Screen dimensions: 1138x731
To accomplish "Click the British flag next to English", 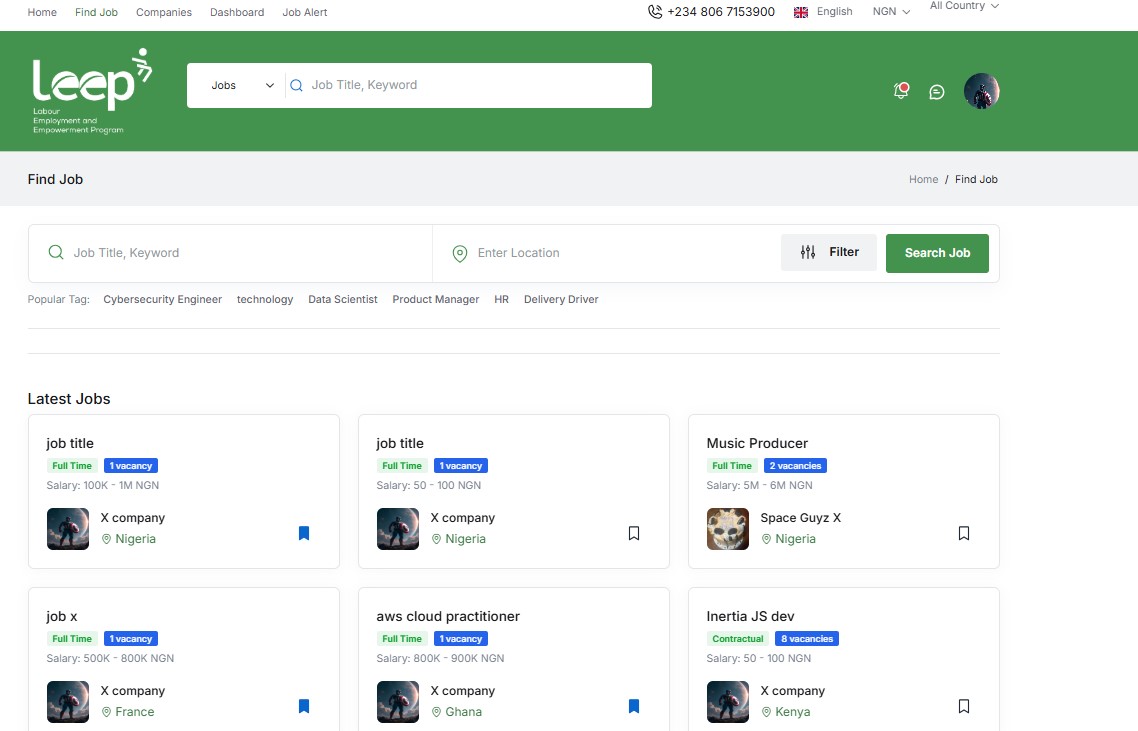I will pyautogui.click(x=799, y=11).
